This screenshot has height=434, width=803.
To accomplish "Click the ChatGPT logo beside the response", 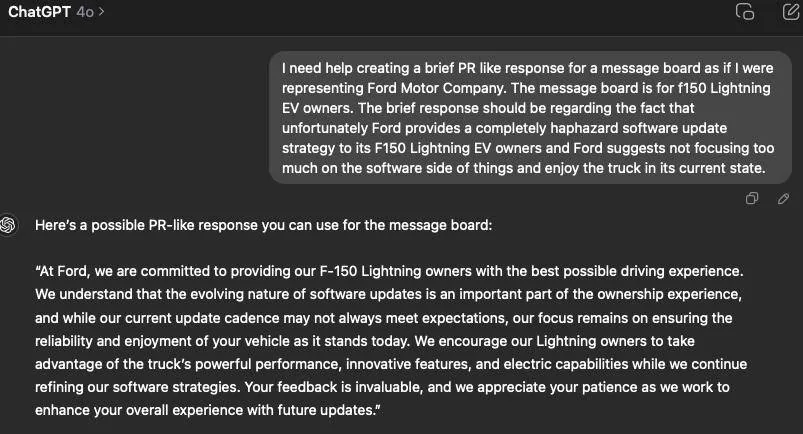I will pyautogui.click(x=10, y=225).
